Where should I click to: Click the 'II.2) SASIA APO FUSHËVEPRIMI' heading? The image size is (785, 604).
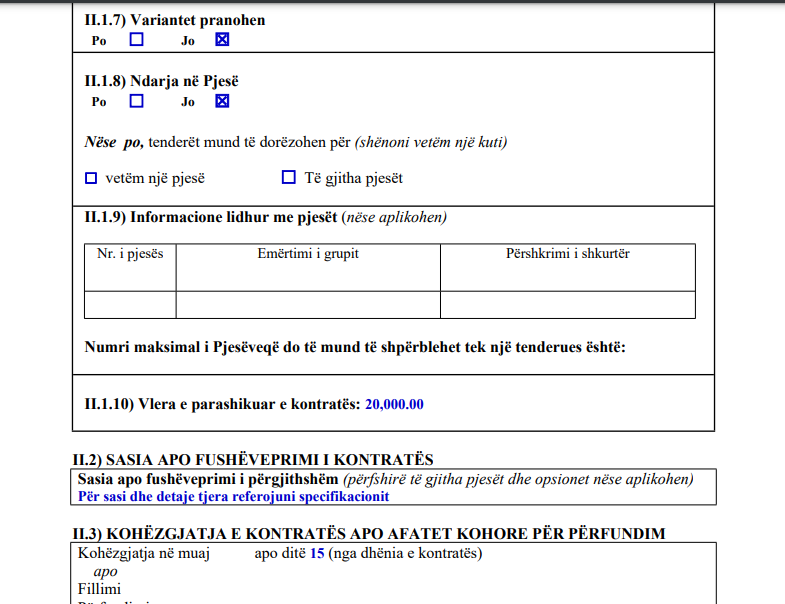pos(253,460)
